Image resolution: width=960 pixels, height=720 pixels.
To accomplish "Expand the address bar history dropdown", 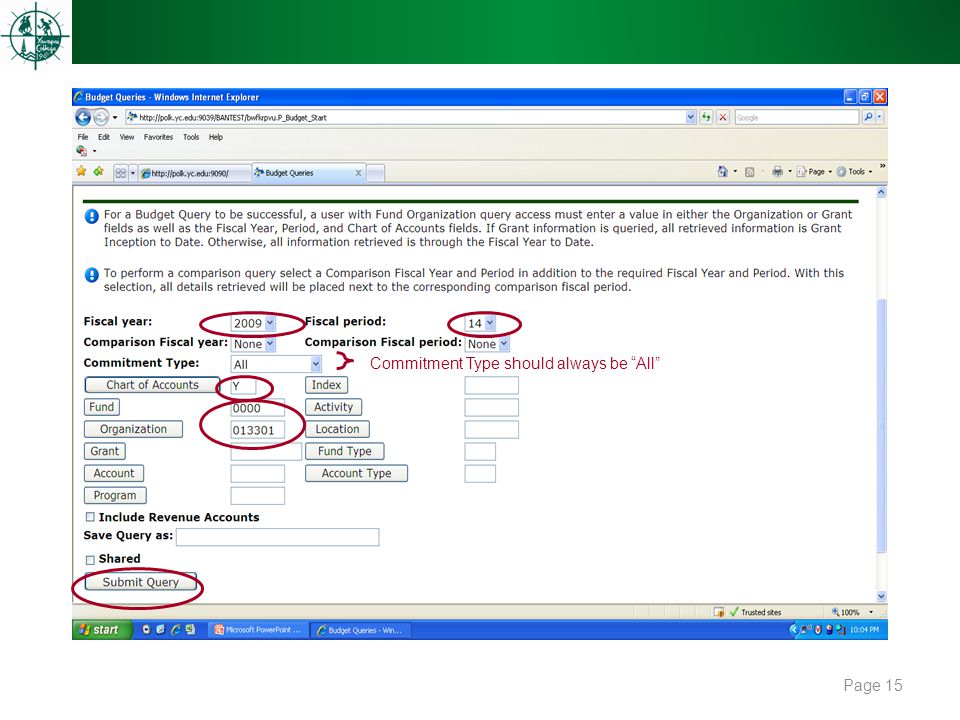I will [x=691, y=117].
